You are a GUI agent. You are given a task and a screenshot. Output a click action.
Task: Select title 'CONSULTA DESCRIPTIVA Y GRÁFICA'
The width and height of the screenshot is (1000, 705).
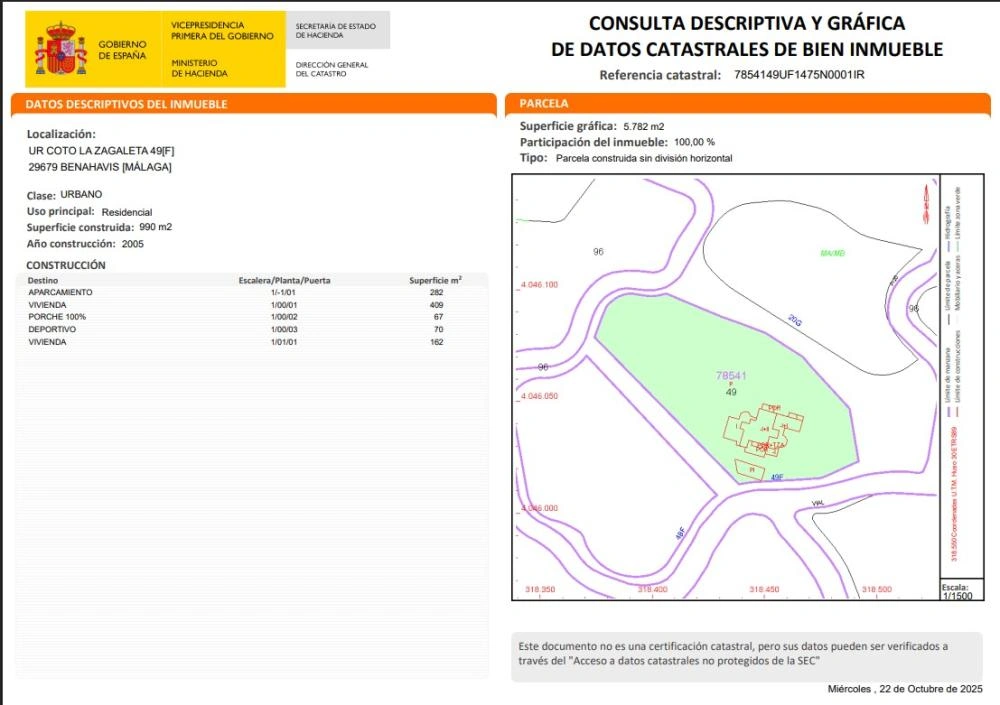click(747, 23)
